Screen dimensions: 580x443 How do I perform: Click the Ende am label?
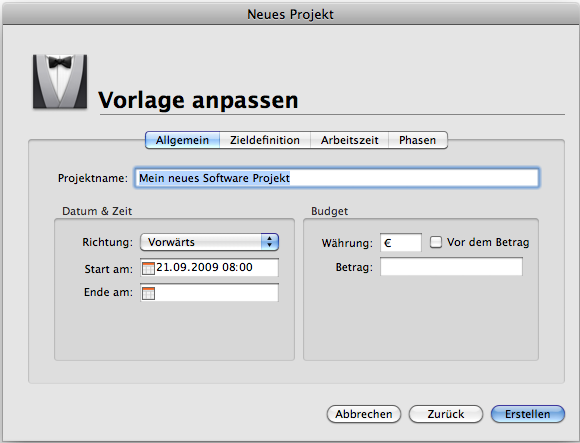tap(108, 292)
